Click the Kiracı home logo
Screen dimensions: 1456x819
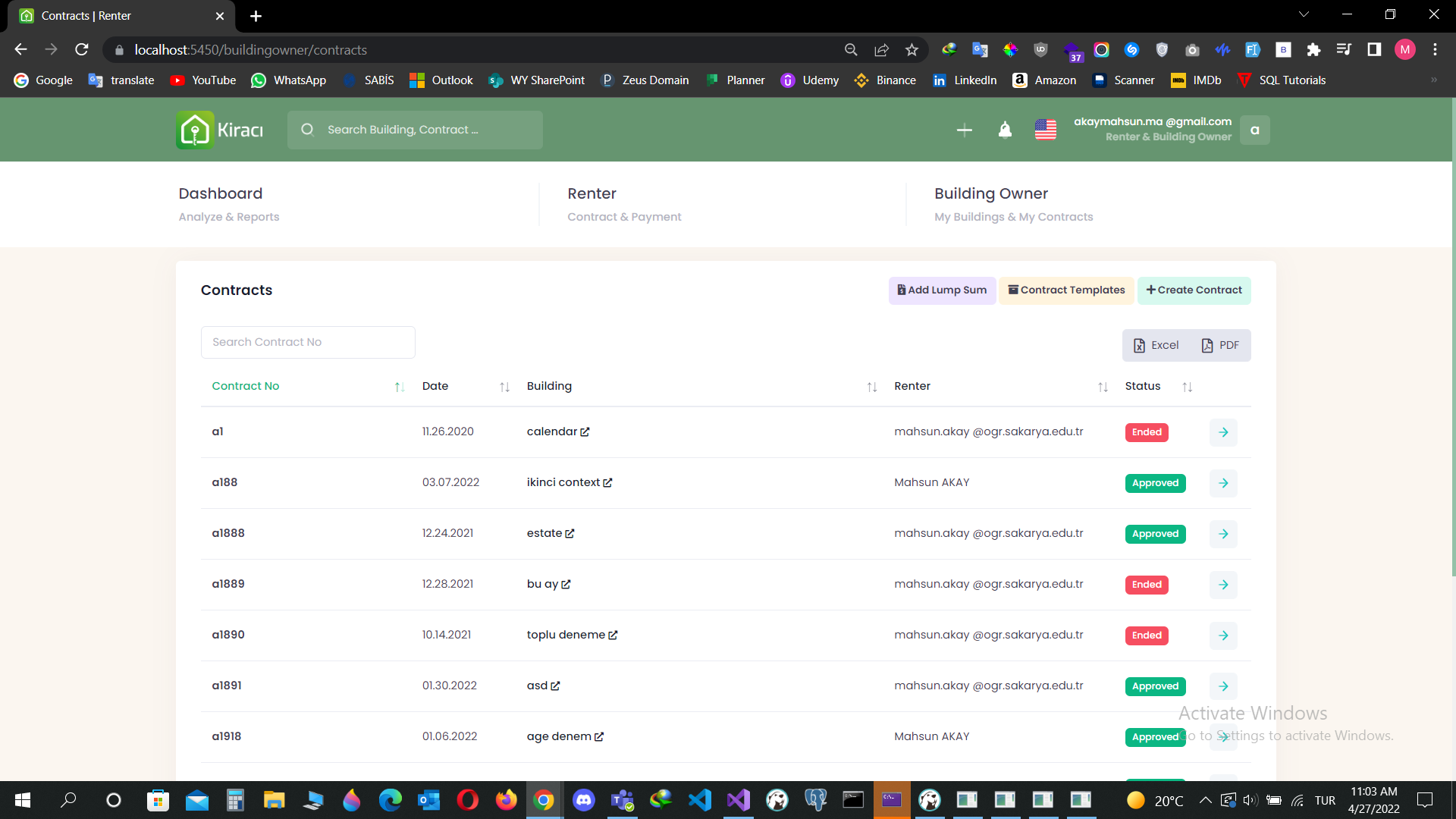(x=220, y=130)
